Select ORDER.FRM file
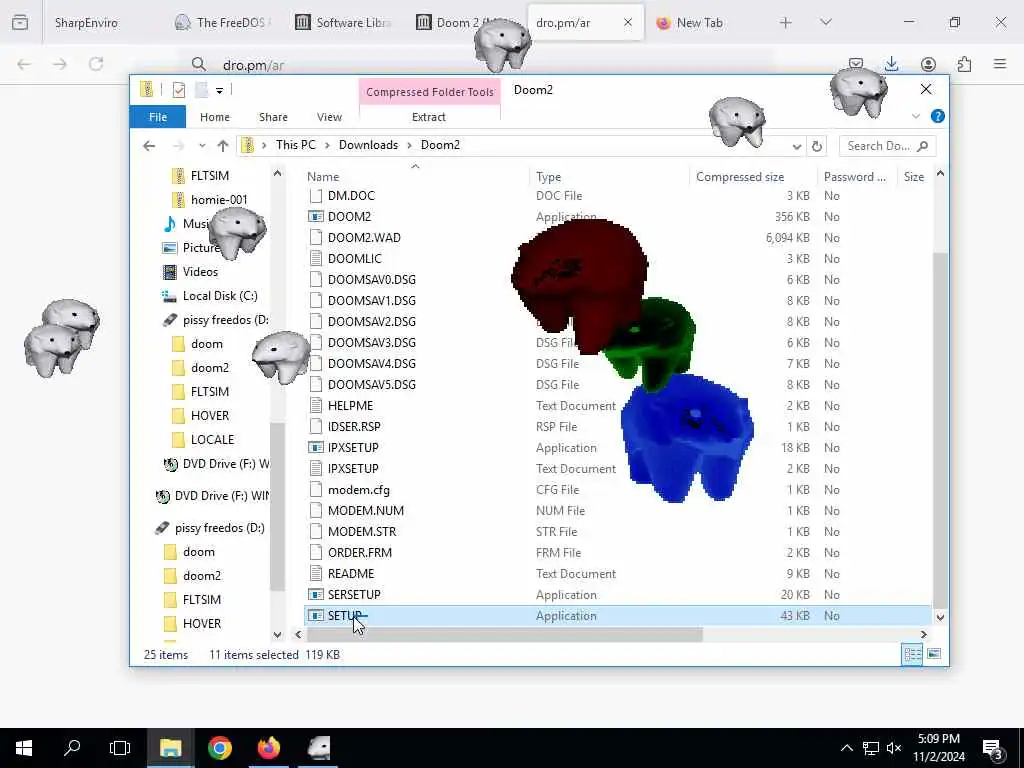Image resolution: width=1024 pixels, height=768 pixels. point(360,552)
